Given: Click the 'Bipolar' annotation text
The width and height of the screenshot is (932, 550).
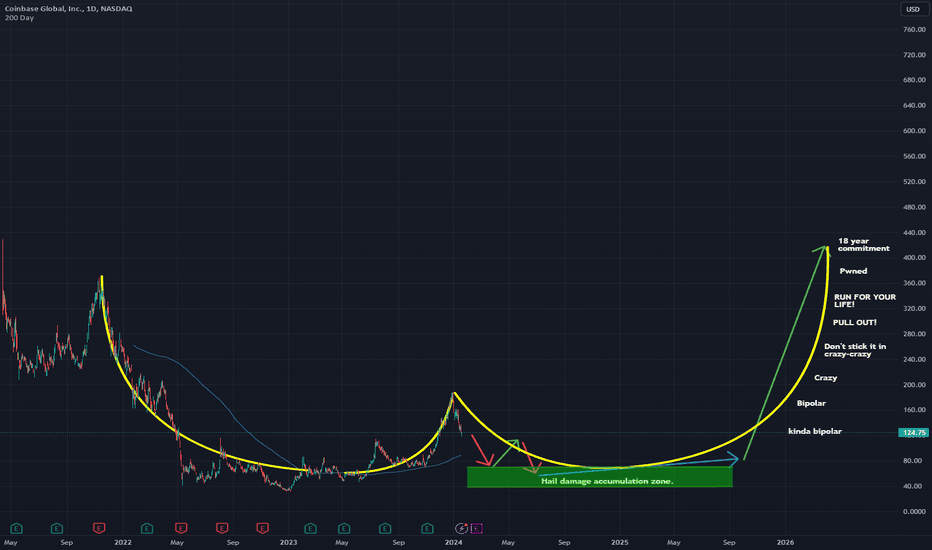Looking at the screenshot, I should (811, 403).
